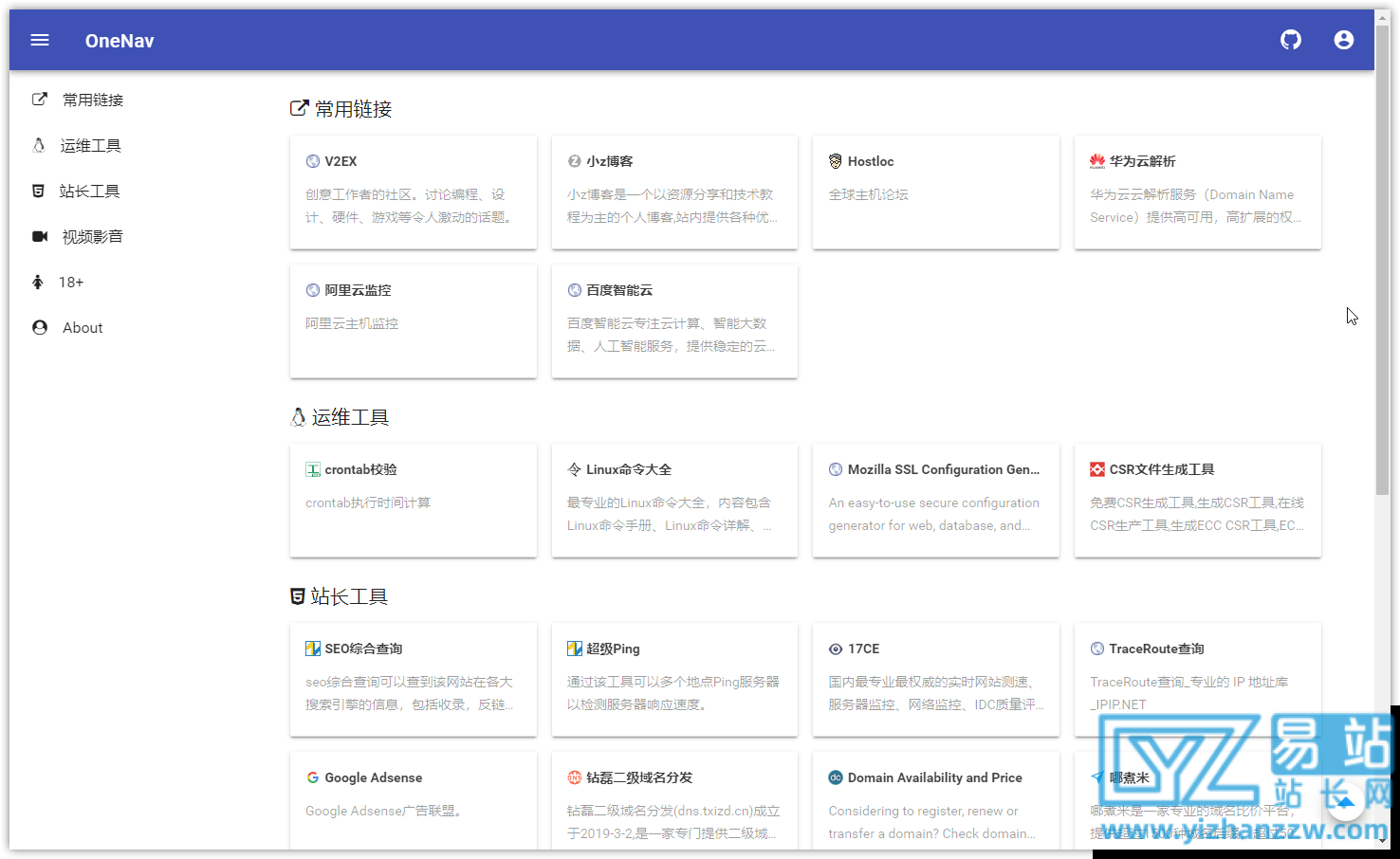Click the crontab校验 favicon icon
The width and height of the screenshot is (1400, 859).
click(313, 469)
